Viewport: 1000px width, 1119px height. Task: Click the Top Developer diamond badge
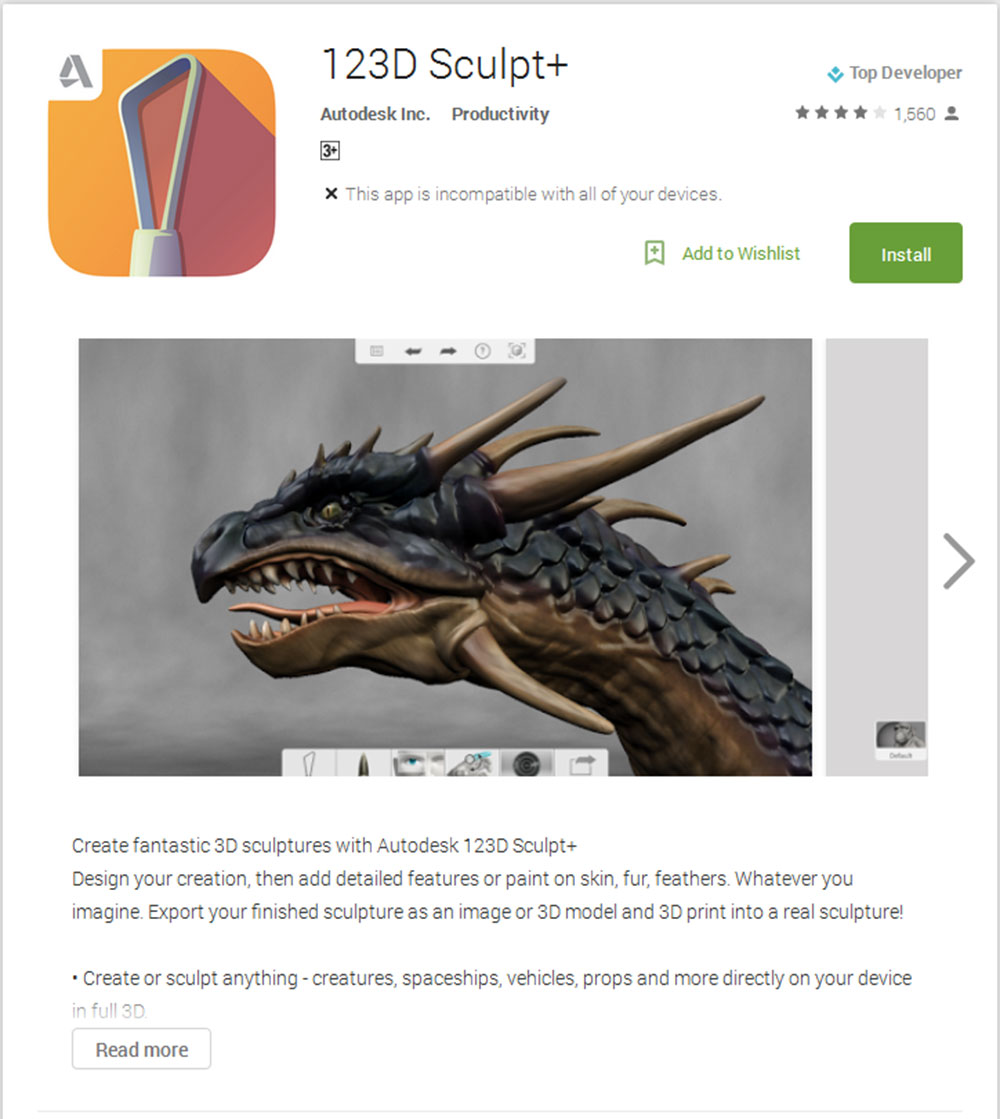click(x=834, y=74)
